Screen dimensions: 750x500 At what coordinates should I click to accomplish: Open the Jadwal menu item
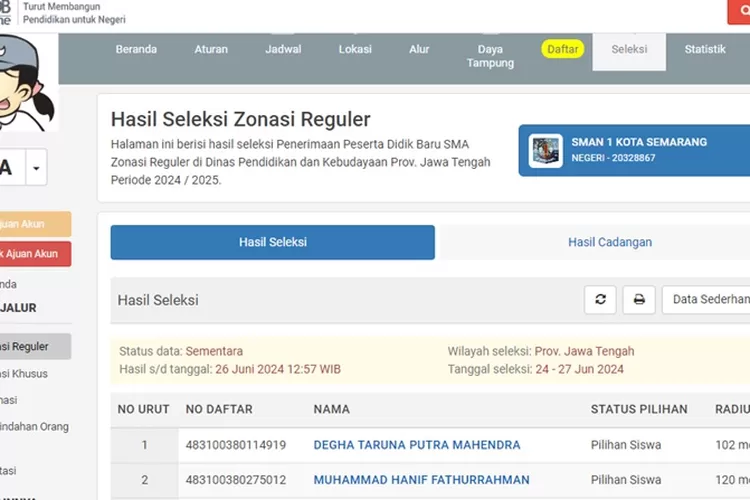[283, 49]
